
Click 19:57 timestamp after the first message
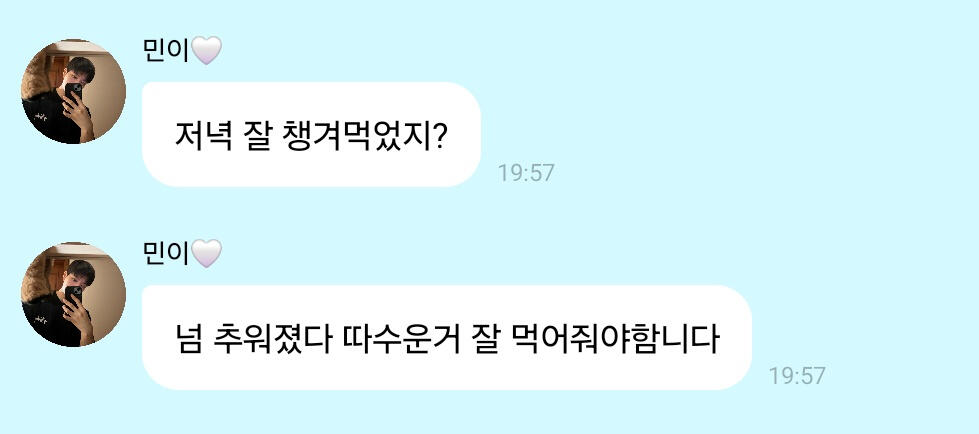pyautogui.click(x=526, y=173)
